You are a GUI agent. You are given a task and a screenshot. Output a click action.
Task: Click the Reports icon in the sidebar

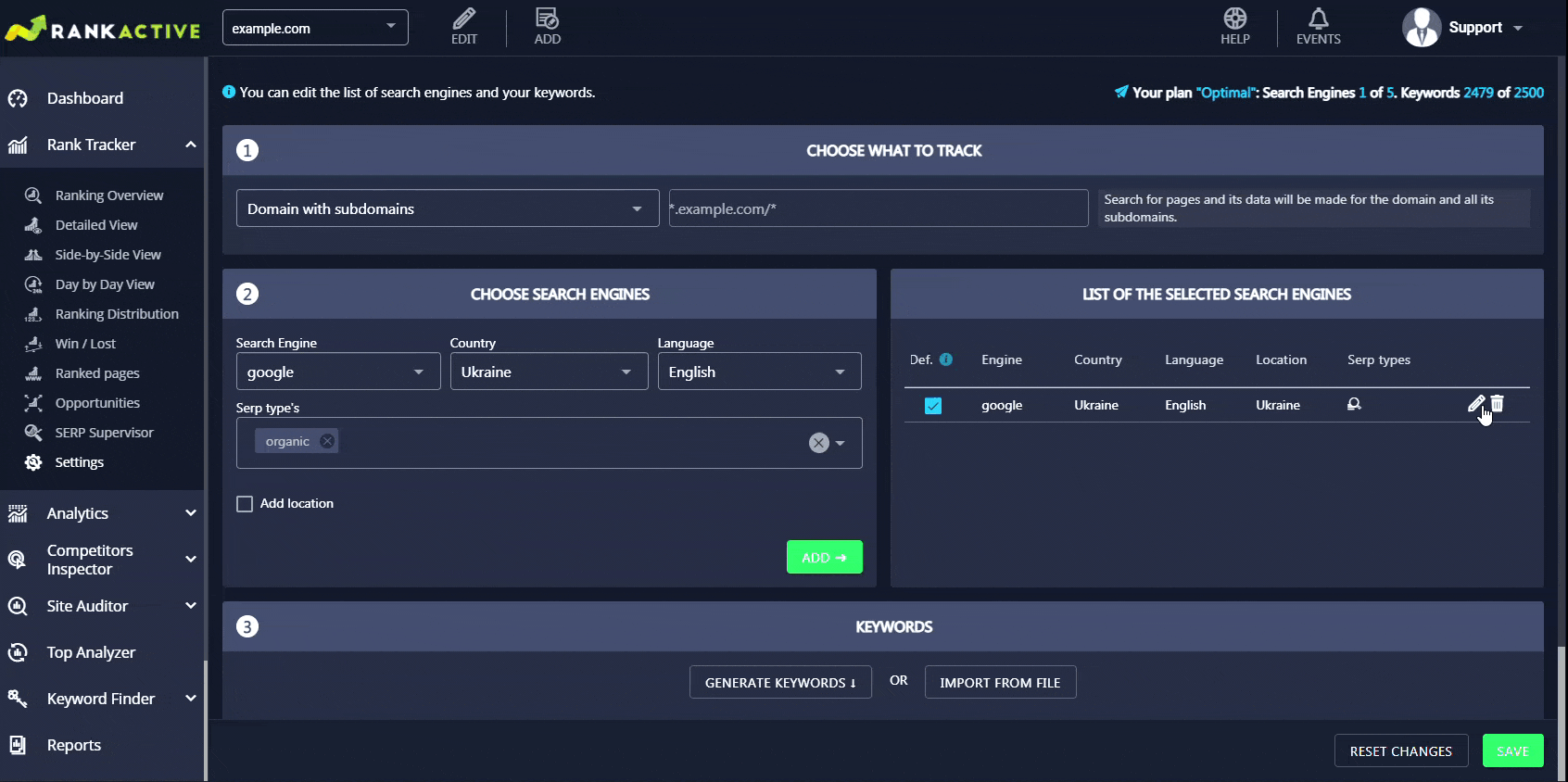point(18,745)
